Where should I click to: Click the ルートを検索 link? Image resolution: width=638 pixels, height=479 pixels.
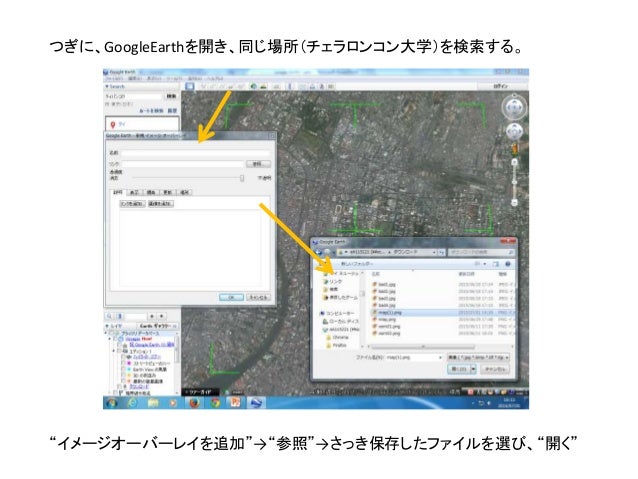[x=151, y=111]
